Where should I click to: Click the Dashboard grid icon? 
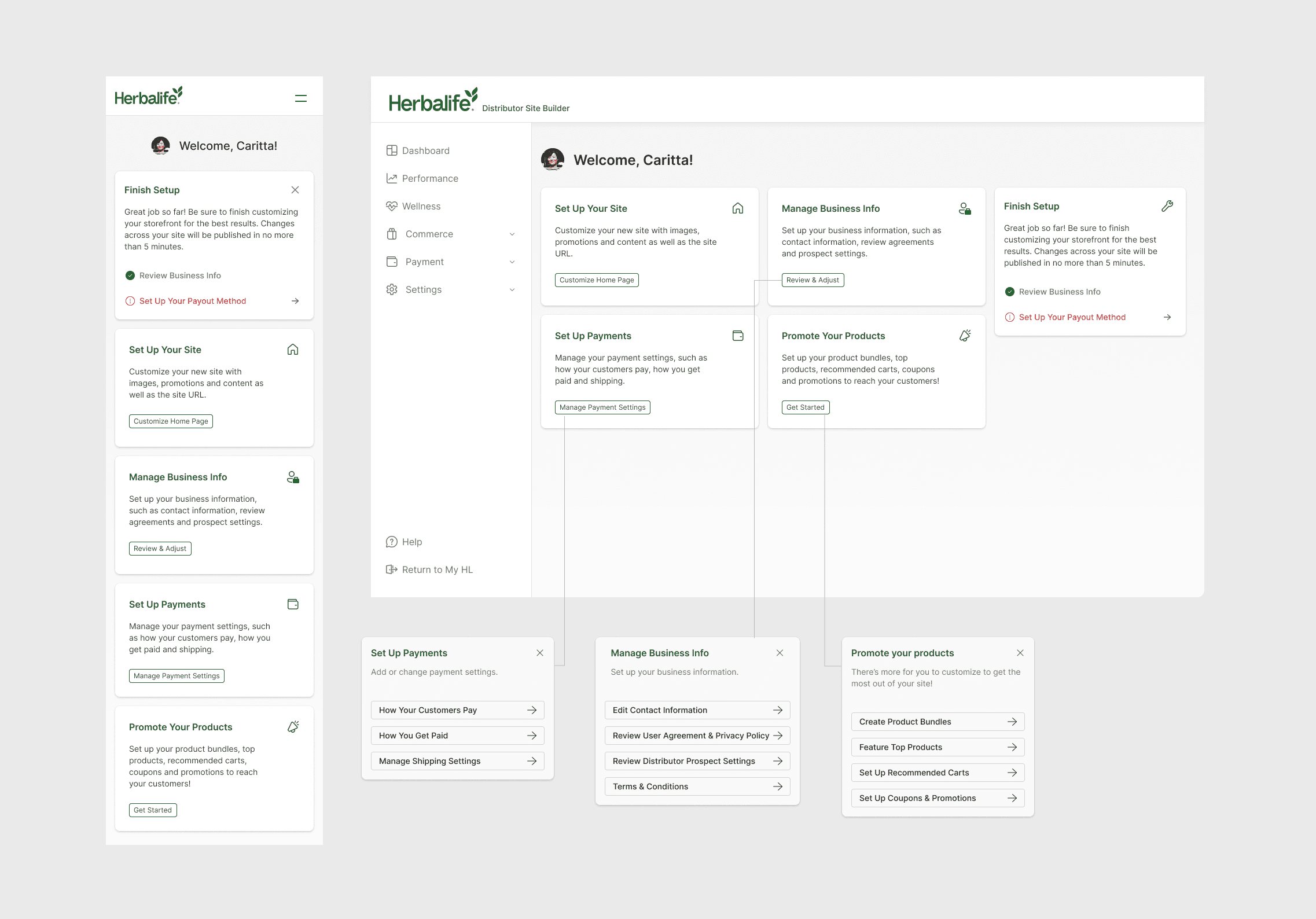click(392, 150)
